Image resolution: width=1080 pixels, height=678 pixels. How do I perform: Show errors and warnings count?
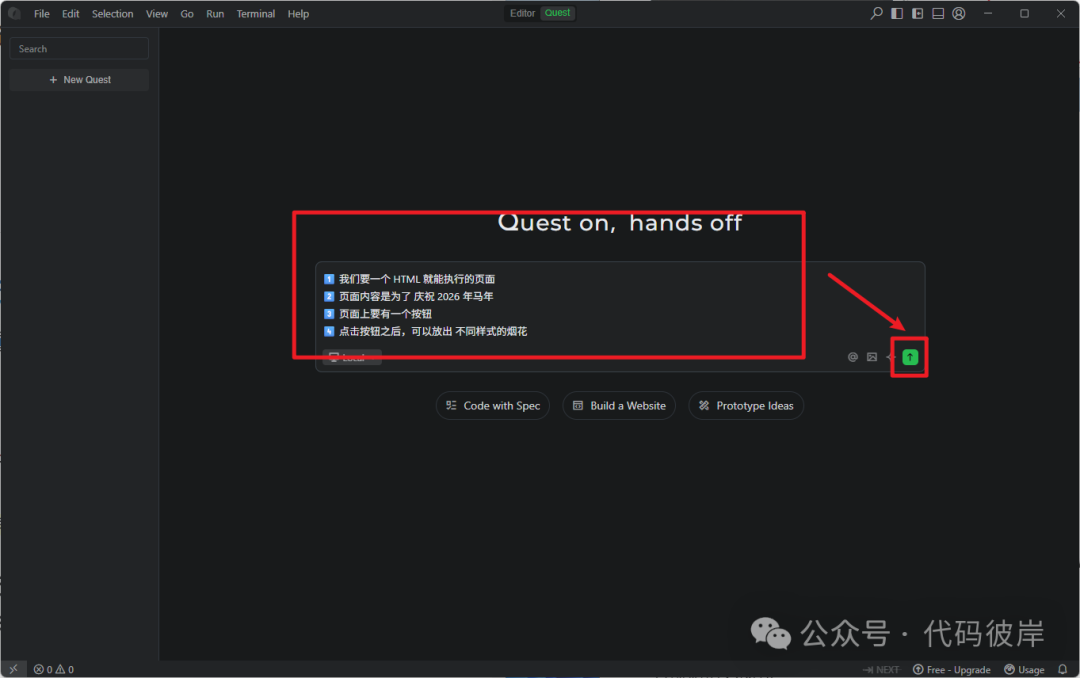[x=54, y=669]
